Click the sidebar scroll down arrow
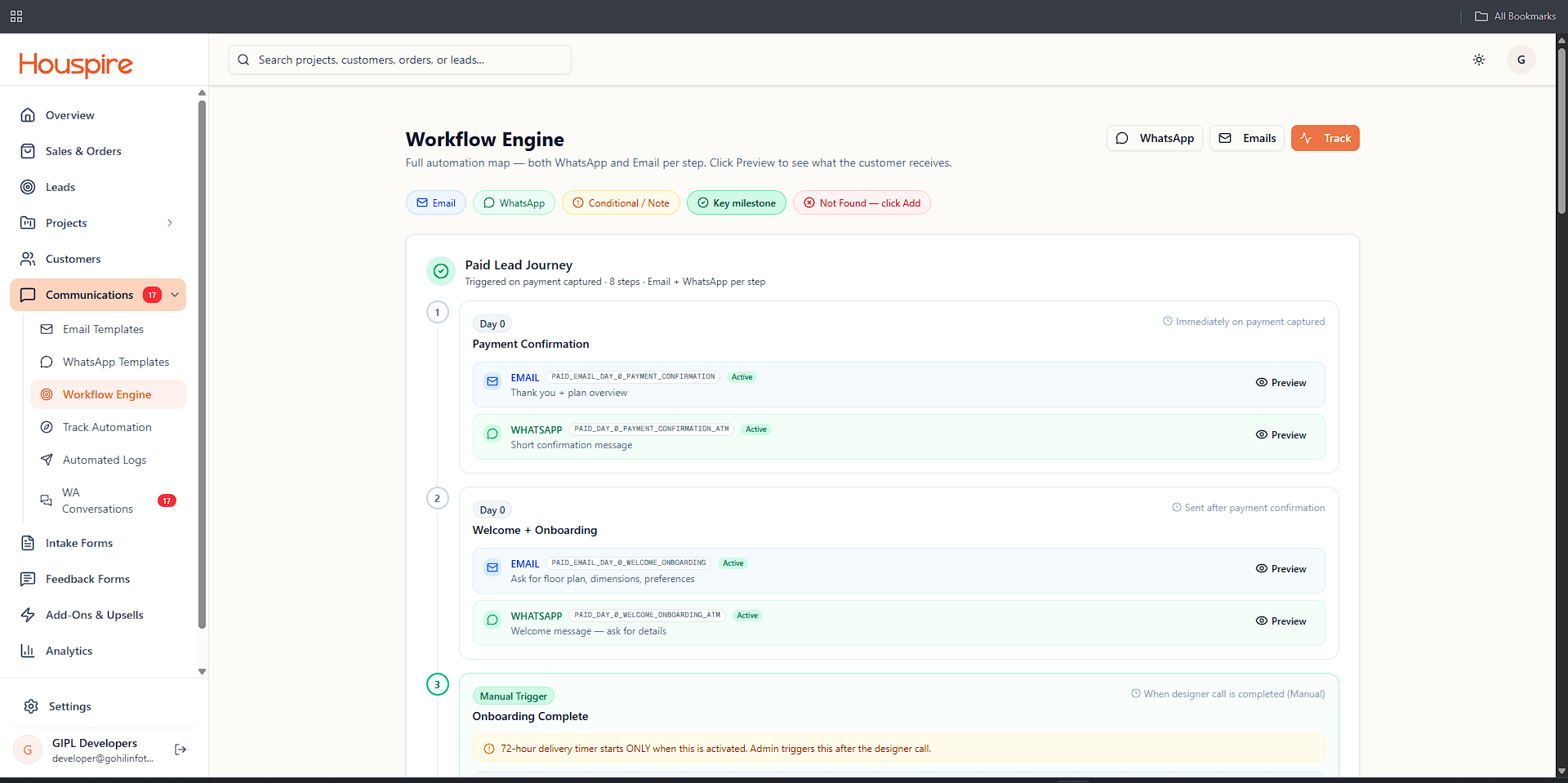The height and width of the screenshot is (783, 1568). coord(202,671)
